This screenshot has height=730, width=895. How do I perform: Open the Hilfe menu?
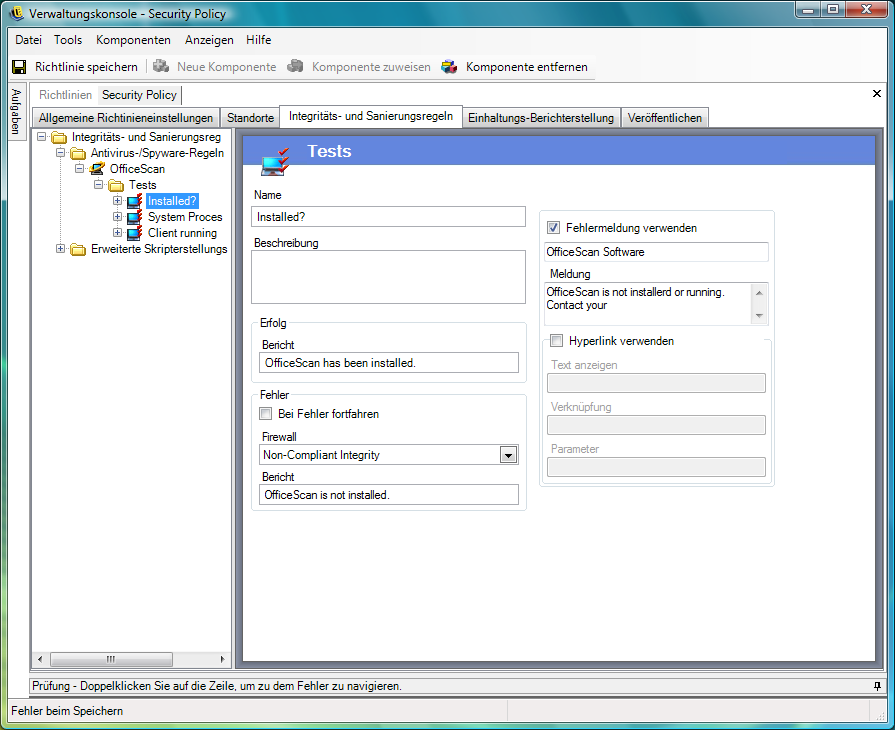(259, 40)
